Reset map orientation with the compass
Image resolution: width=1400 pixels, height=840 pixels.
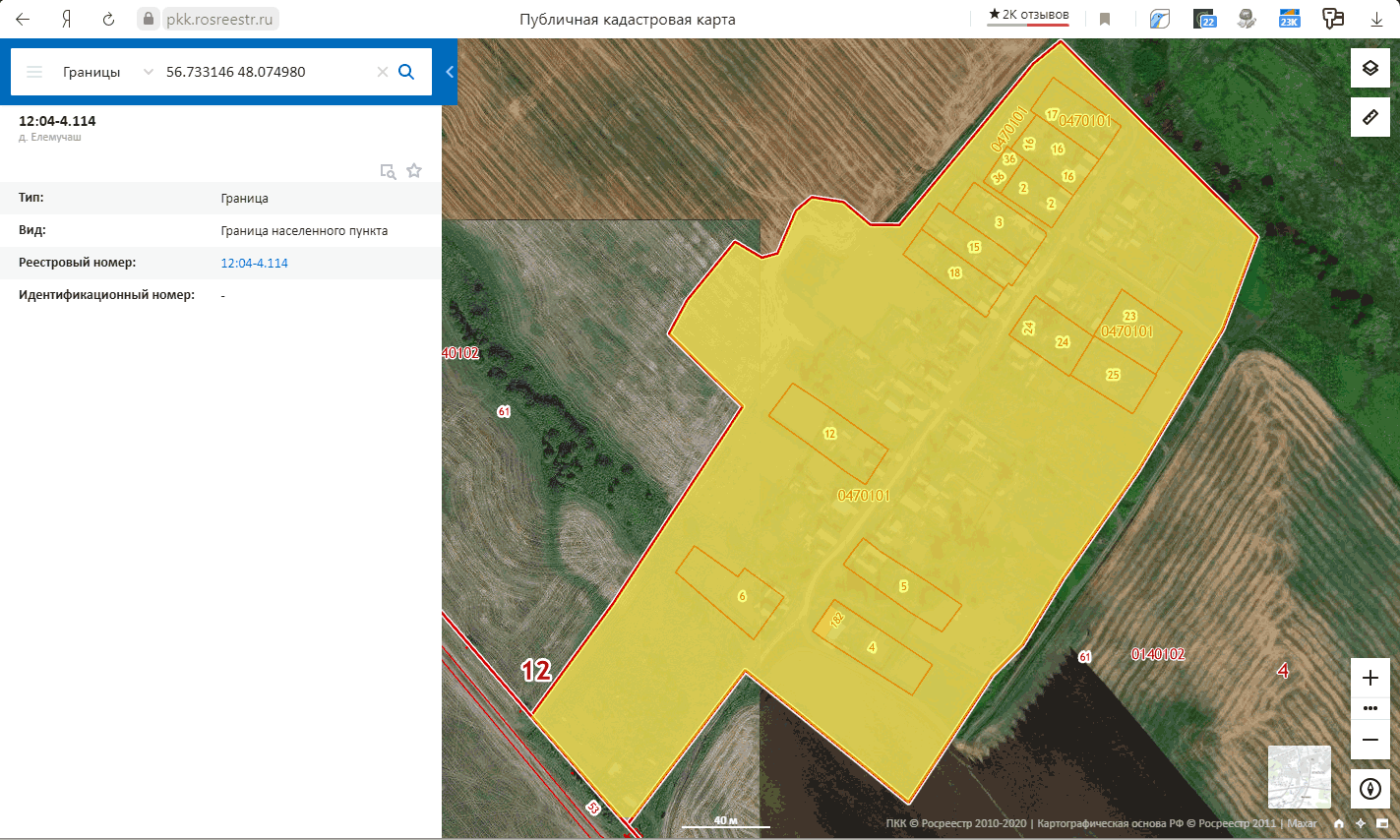[x=1370, y=789]
